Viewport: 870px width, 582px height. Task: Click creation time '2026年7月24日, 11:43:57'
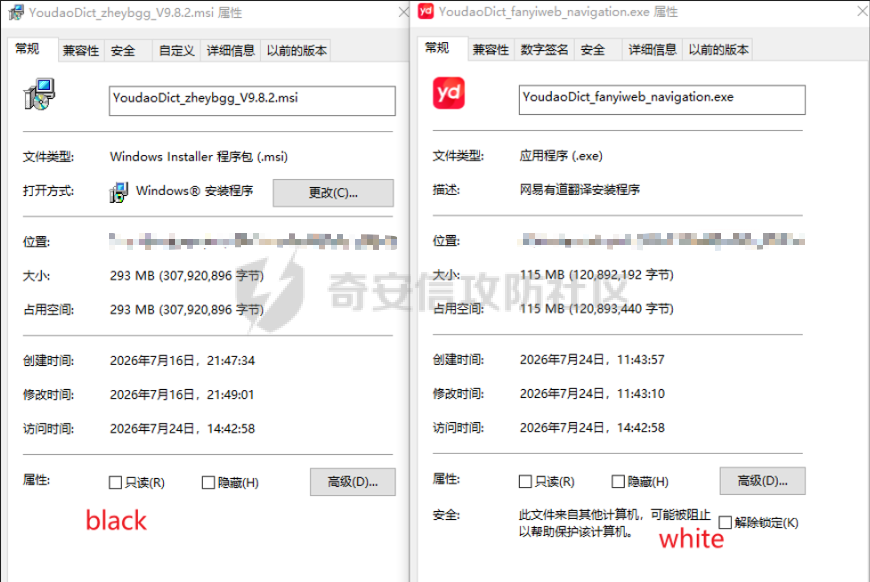click(592, 360)
